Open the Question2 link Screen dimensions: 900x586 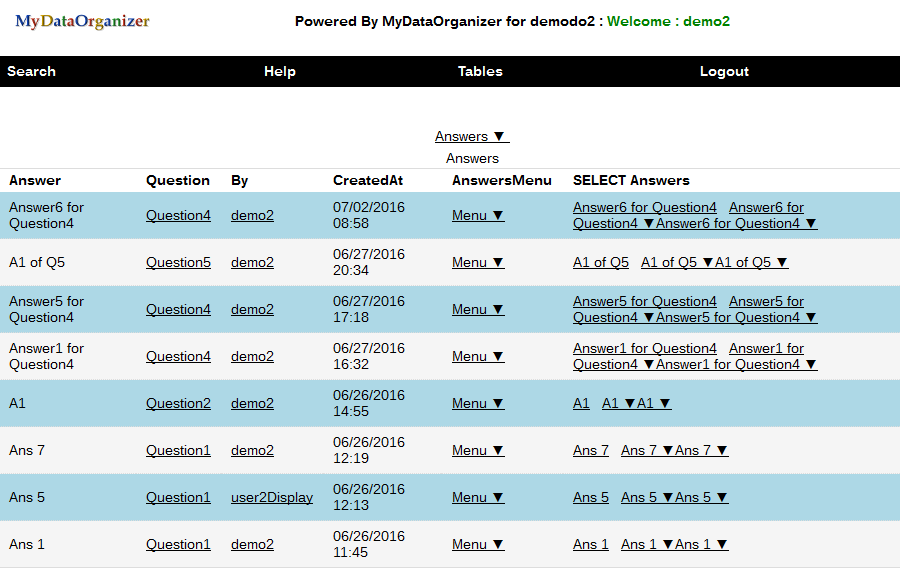coord(178,403)
